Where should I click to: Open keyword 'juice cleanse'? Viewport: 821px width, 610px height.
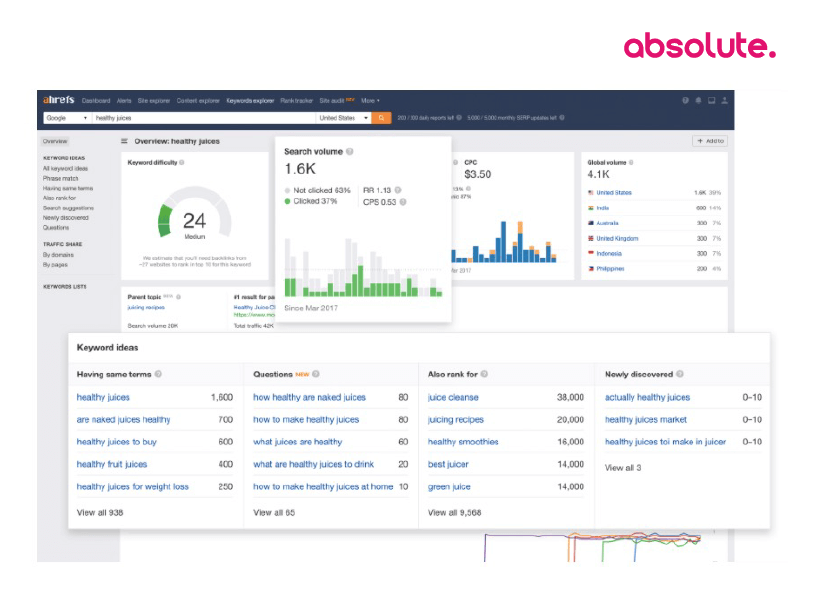pos(453,397)
